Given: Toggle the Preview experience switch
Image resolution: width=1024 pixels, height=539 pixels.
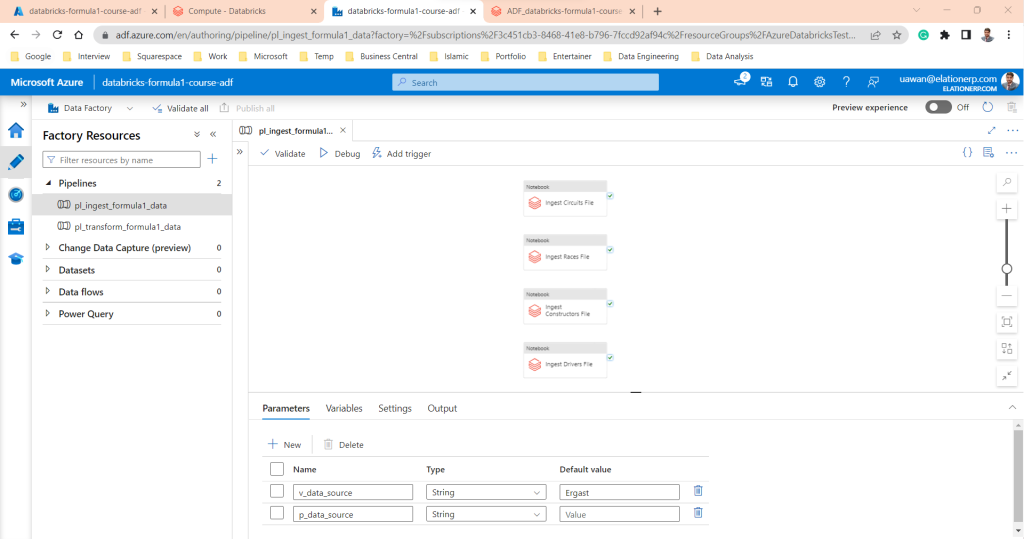Looking at the screenshot, I should pos(938,107).
